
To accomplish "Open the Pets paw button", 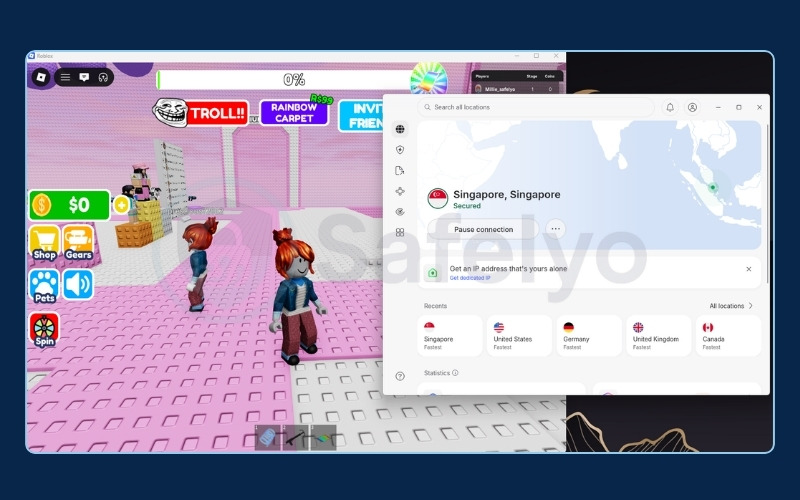I will pos(44,286).
